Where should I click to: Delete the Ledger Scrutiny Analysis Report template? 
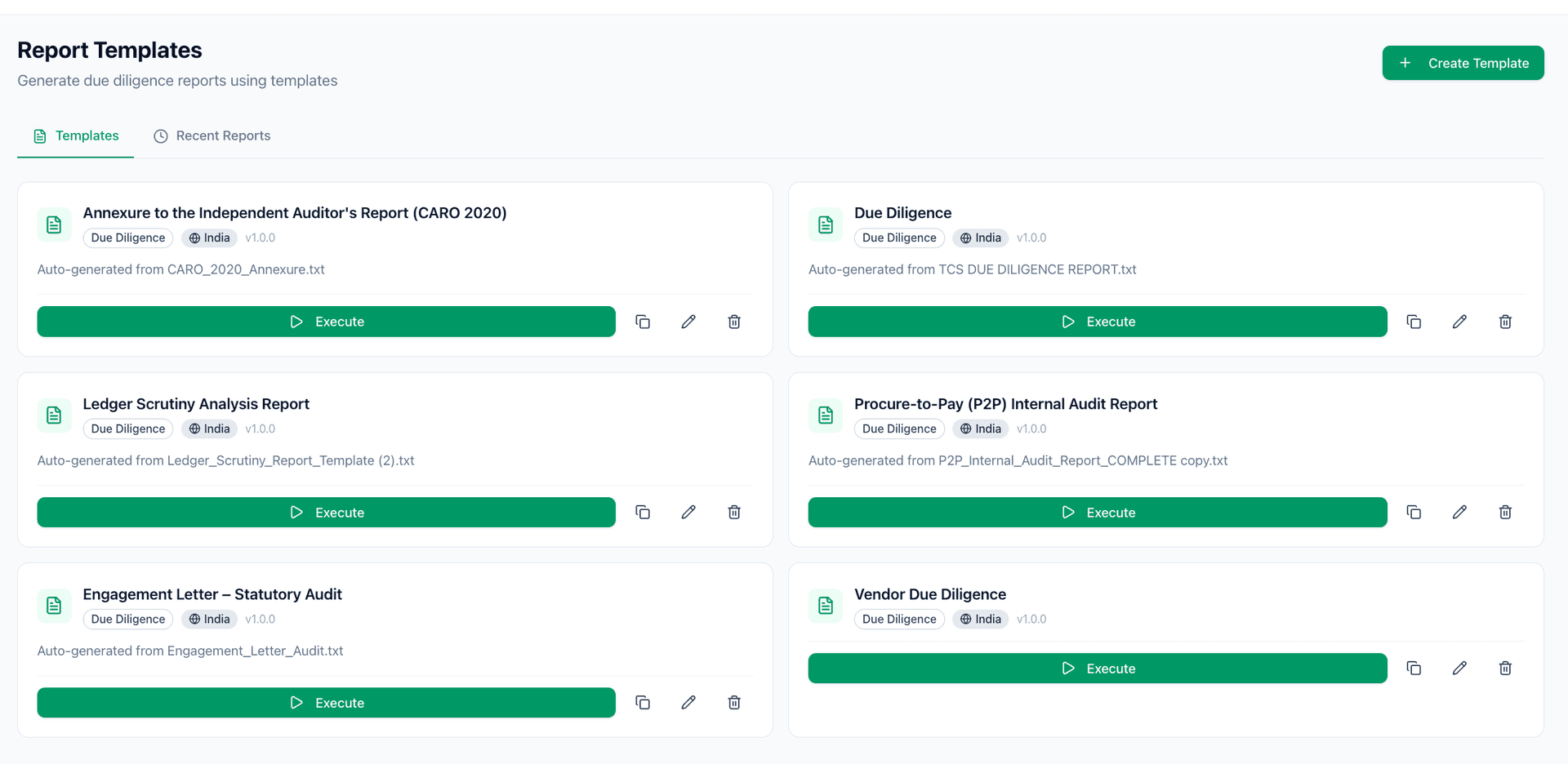click(x=734, y=512)
